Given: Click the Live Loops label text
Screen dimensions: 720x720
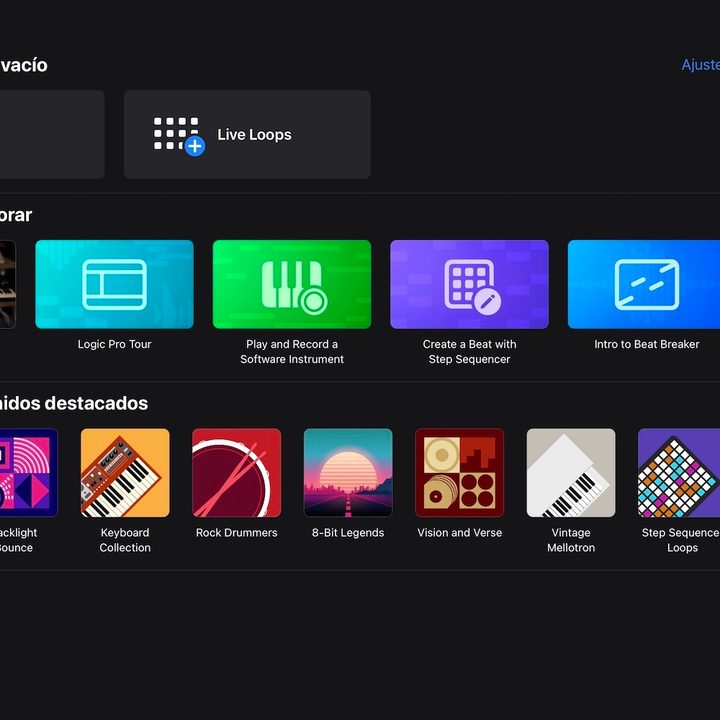Looking at the screenshot, I should (254, 135).
